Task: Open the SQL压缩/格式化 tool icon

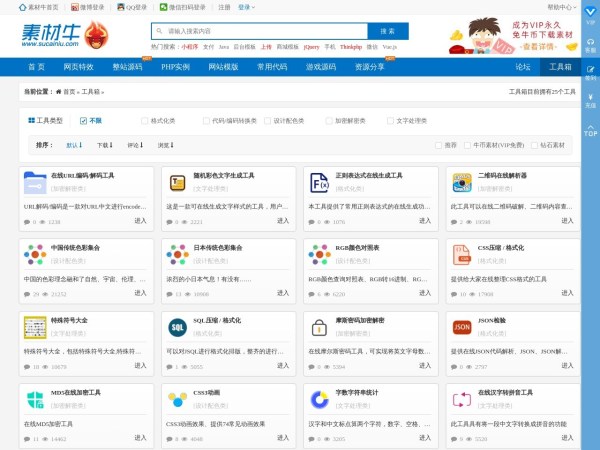Action: 178,327
